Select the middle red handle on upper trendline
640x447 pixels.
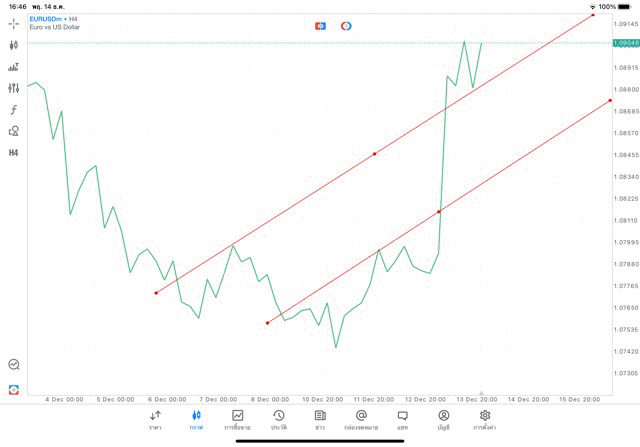[x=374, y=153]
